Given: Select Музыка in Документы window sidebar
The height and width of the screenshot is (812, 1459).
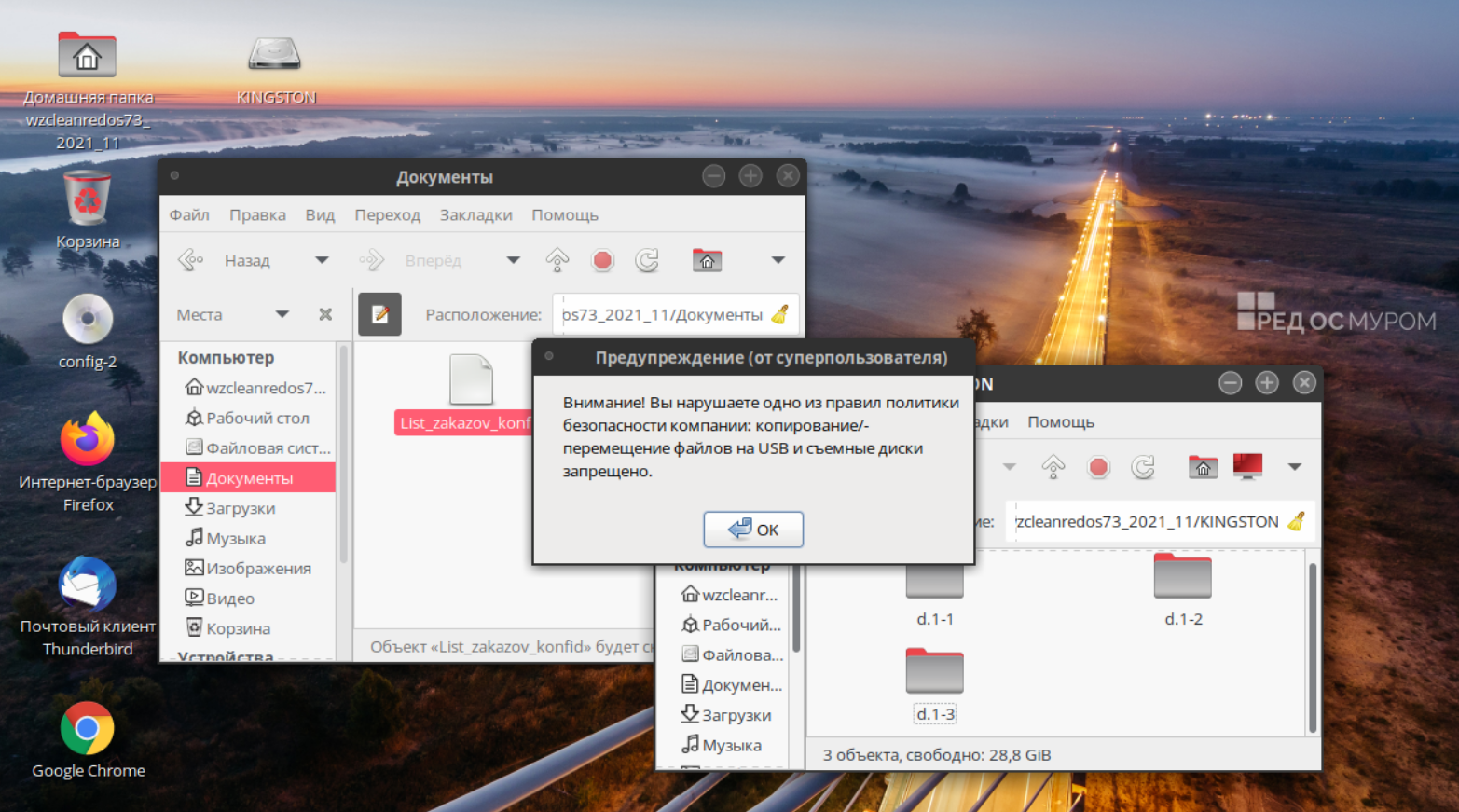Looking at the screenshot, I should coord(226,538).
